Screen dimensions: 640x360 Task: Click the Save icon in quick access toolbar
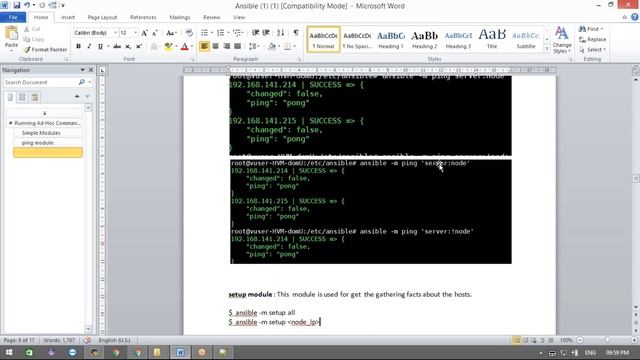pos(16,5)
